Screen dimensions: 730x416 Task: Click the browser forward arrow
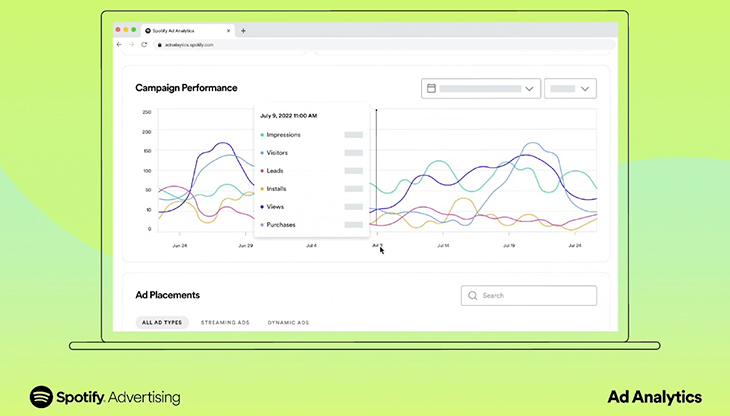(132, 45)
